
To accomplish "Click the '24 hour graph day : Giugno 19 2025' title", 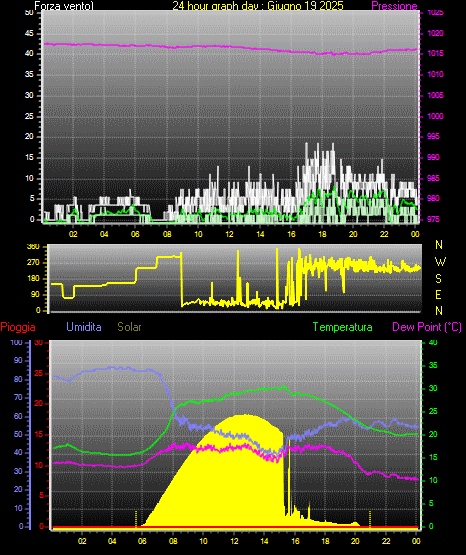I will coord(258,6).
